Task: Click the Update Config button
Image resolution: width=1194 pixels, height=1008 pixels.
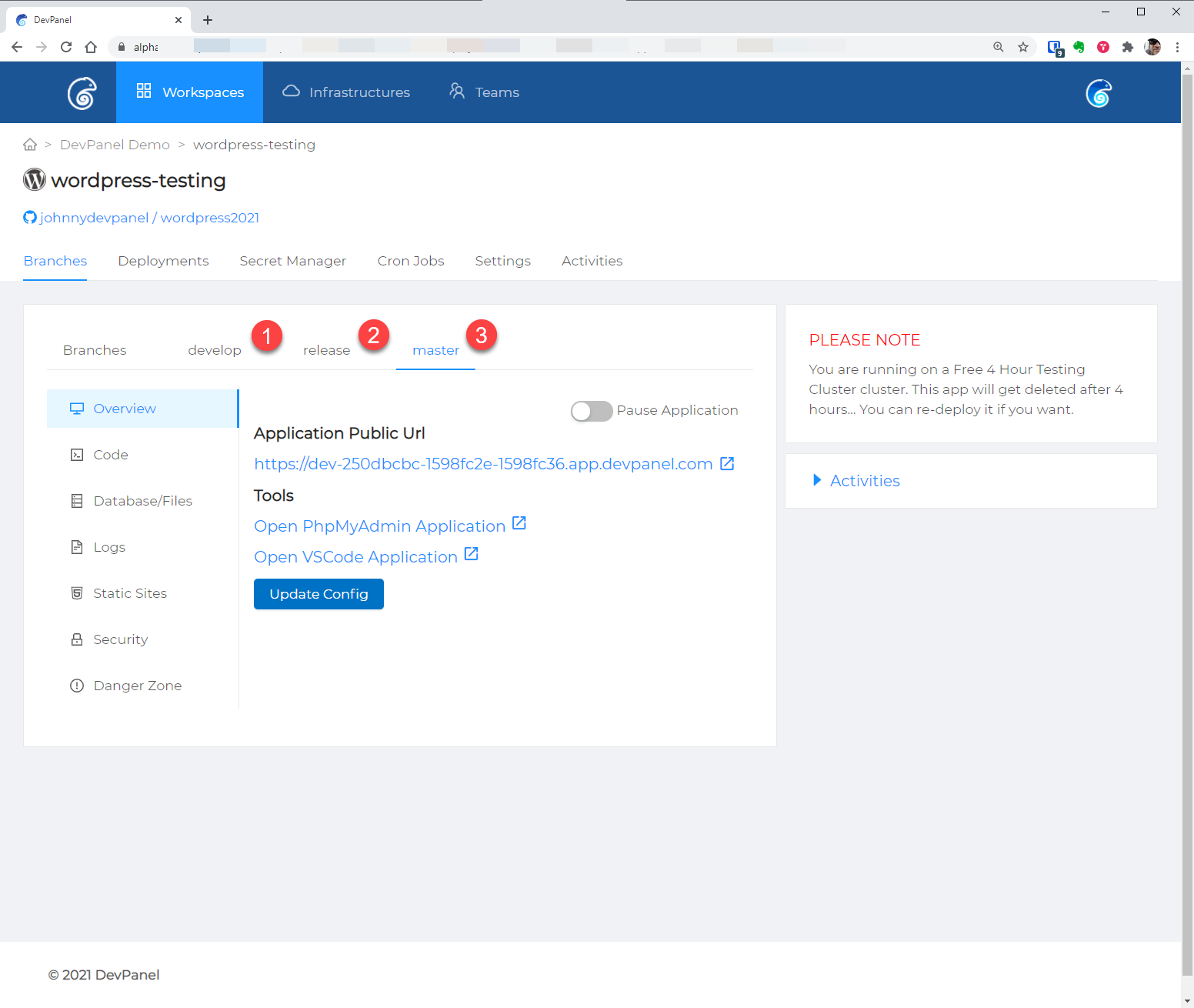Action: pos(319,594)
